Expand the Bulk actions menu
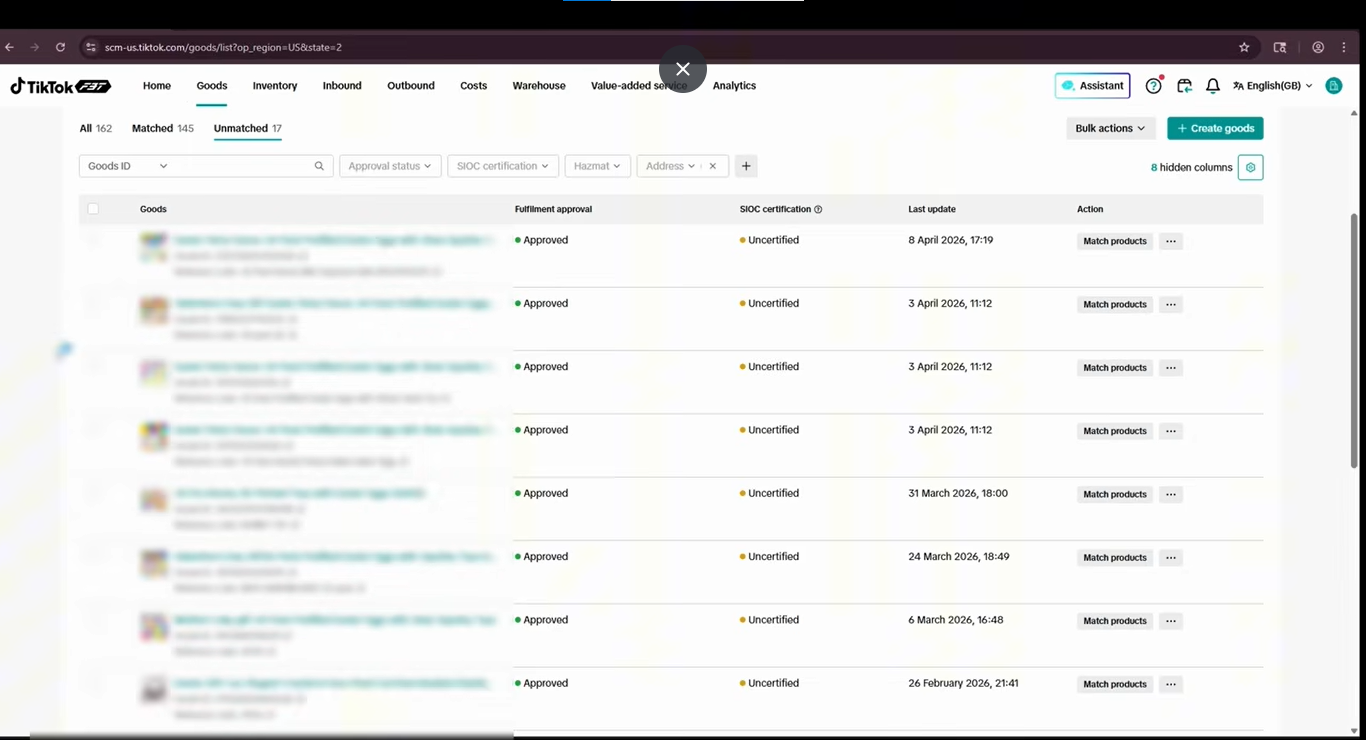Viewport: 1366px width, 740px height. [x=1111, y=128]
